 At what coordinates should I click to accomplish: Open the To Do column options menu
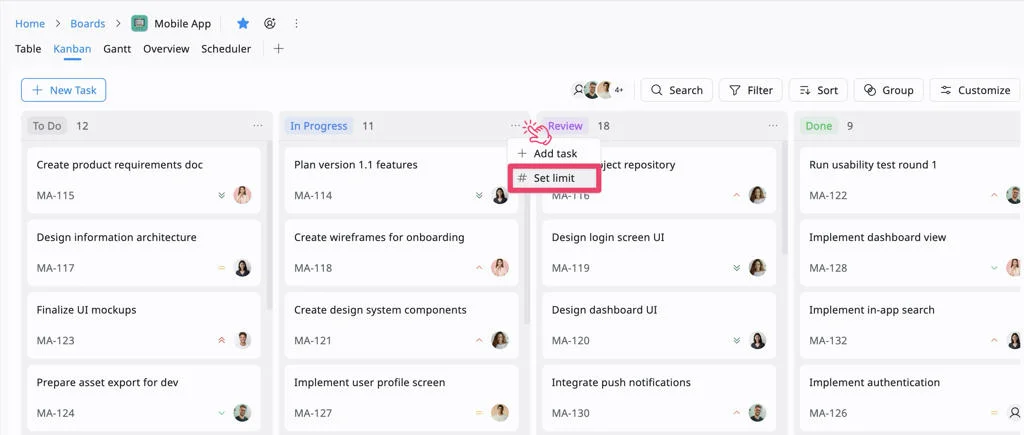tap(258, 126)
